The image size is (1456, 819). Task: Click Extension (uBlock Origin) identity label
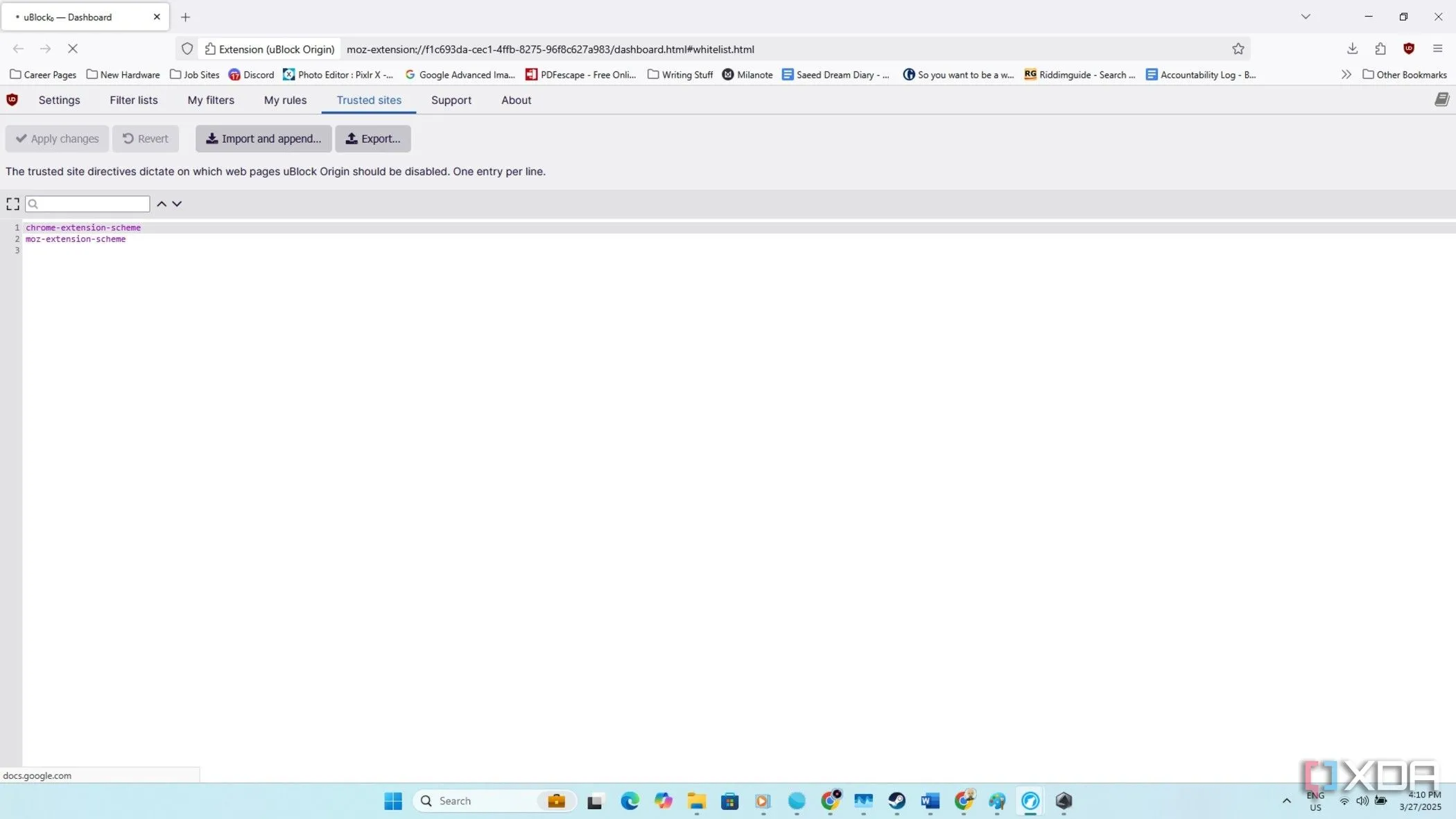[270, 49]
